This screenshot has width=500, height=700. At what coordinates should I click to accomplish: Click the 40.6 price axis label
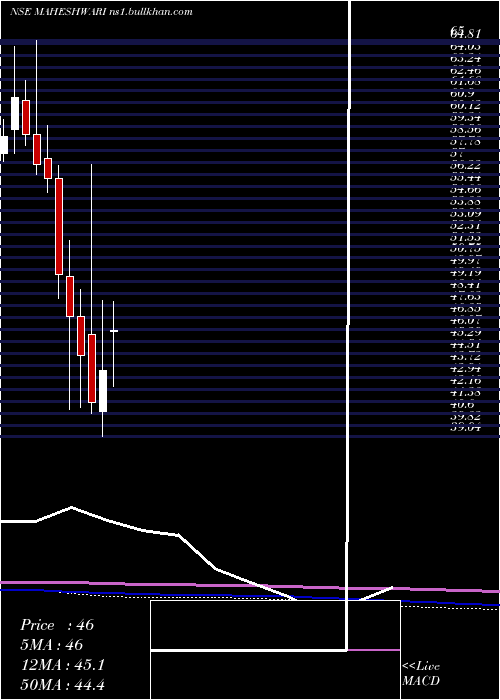[462, 404]
